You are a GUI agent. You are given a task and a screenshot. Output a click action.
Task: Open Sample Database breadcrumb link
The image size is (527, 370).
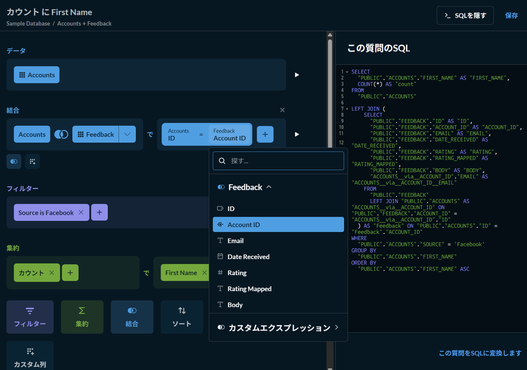pyautogui.click(x=28, y=24)
